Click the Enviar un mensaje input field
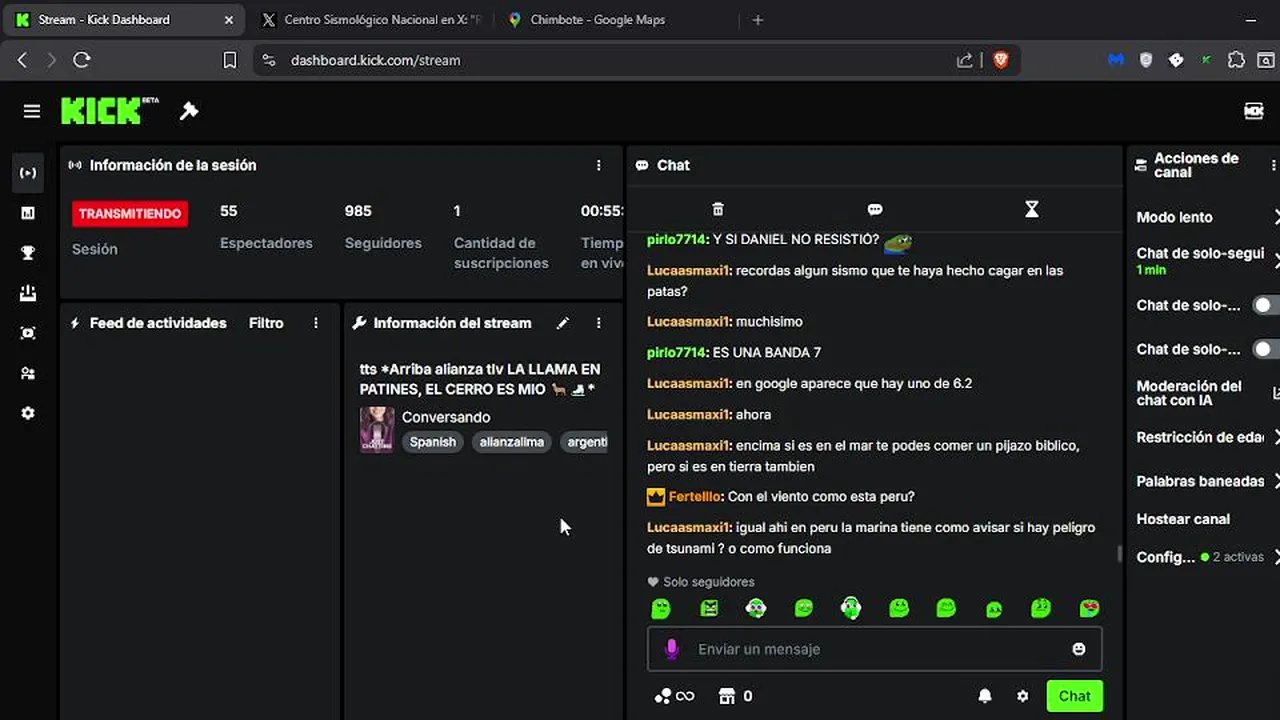1280x720 pixels. click(x=875, y=649)
